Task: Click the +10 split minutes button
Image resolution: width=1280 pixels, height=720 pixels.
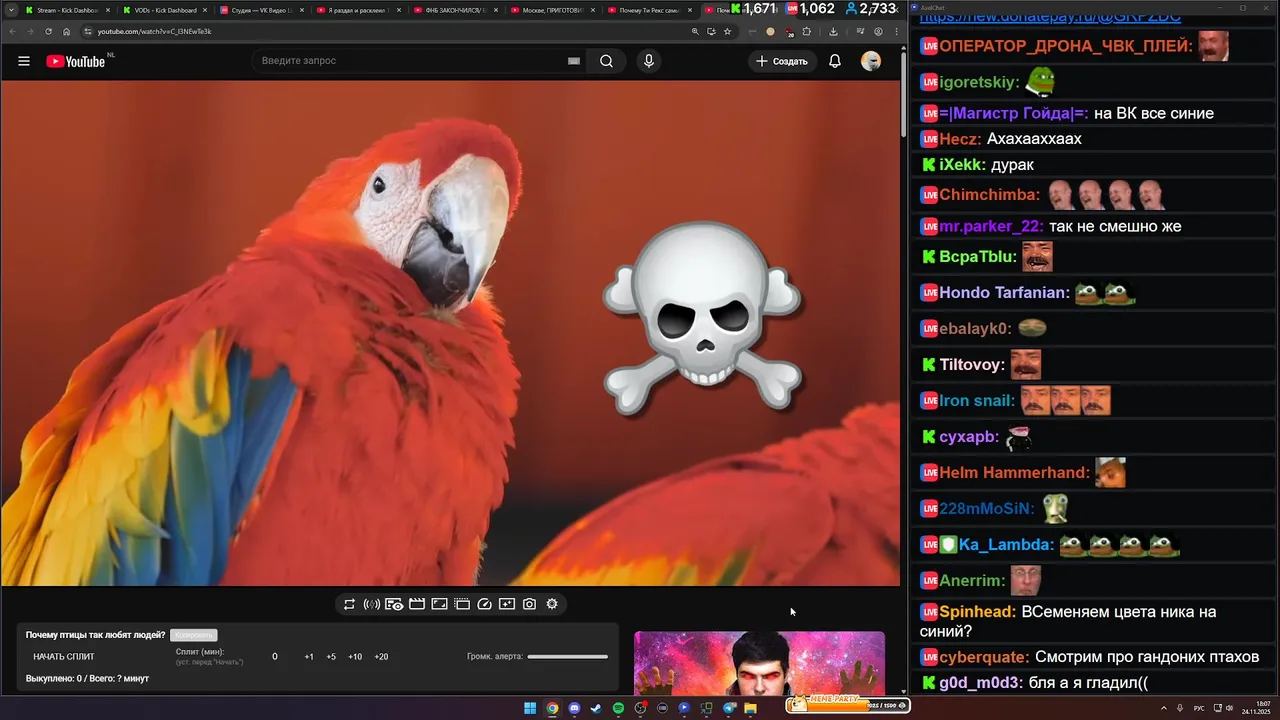Action: [x=355, y=657]
